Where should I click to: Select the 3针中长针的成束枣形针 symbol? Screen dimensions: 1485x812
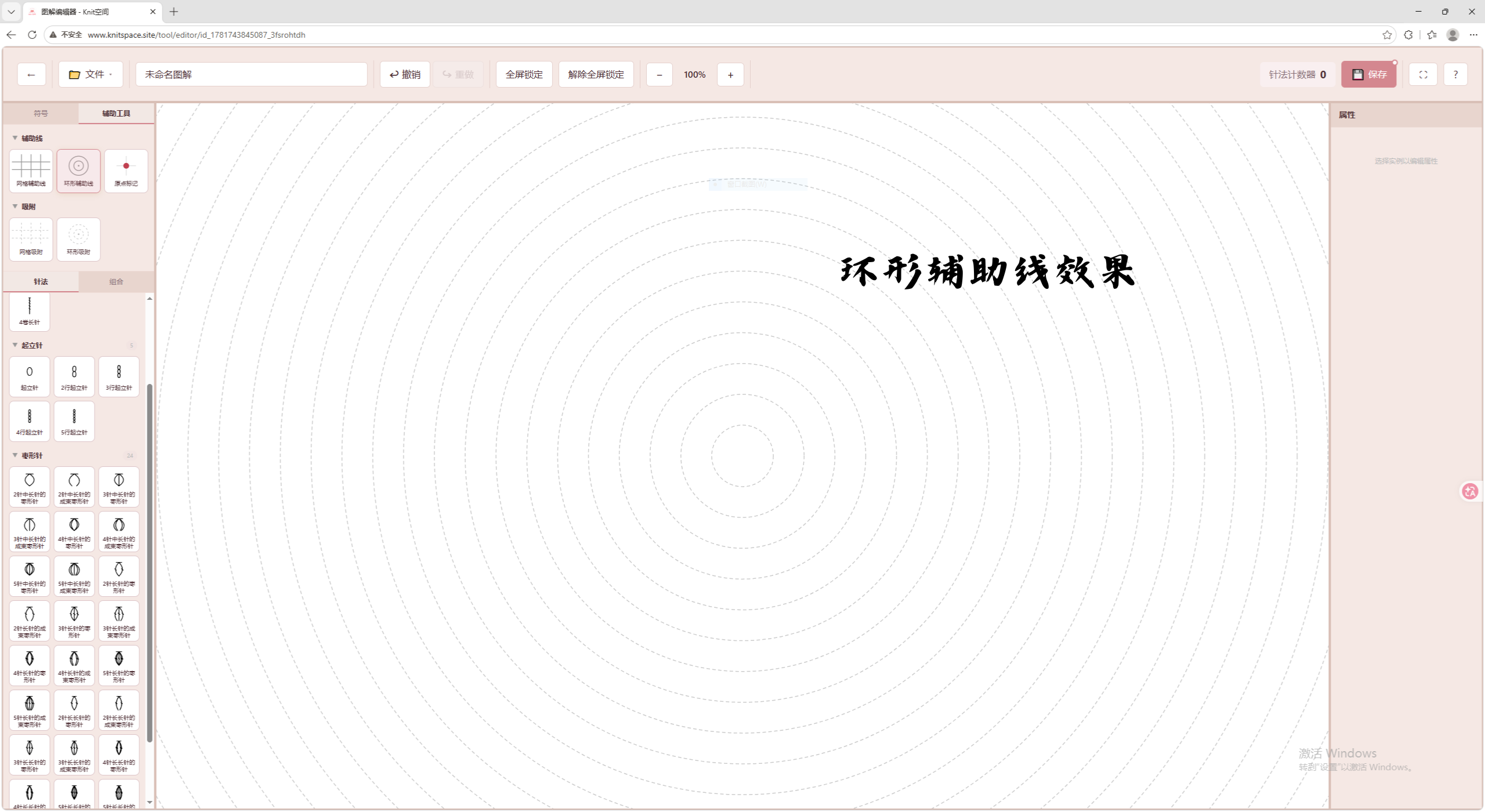(x=30, y=531)
